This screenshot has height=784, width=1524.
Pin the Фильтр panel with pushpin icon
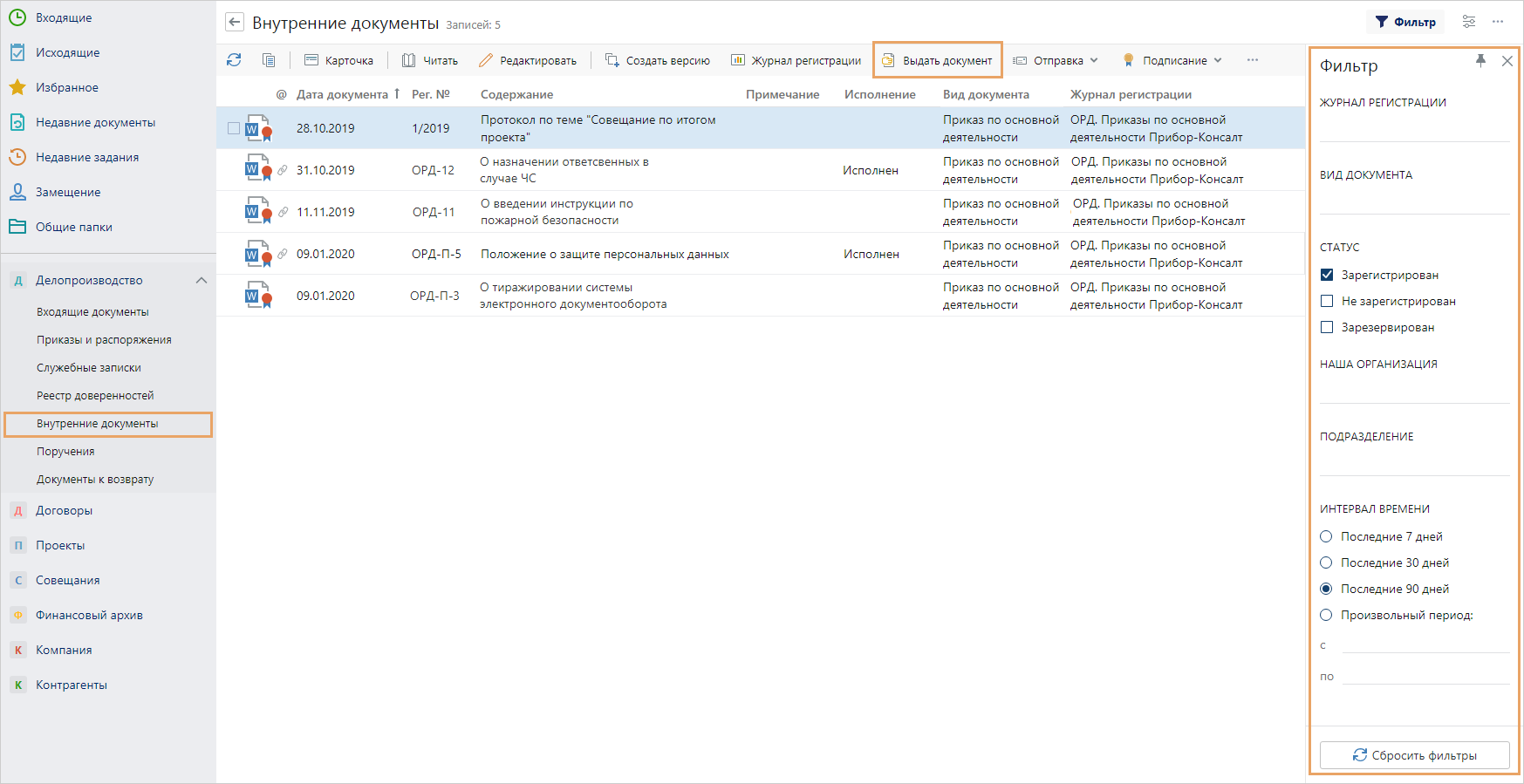(1480, 61)
